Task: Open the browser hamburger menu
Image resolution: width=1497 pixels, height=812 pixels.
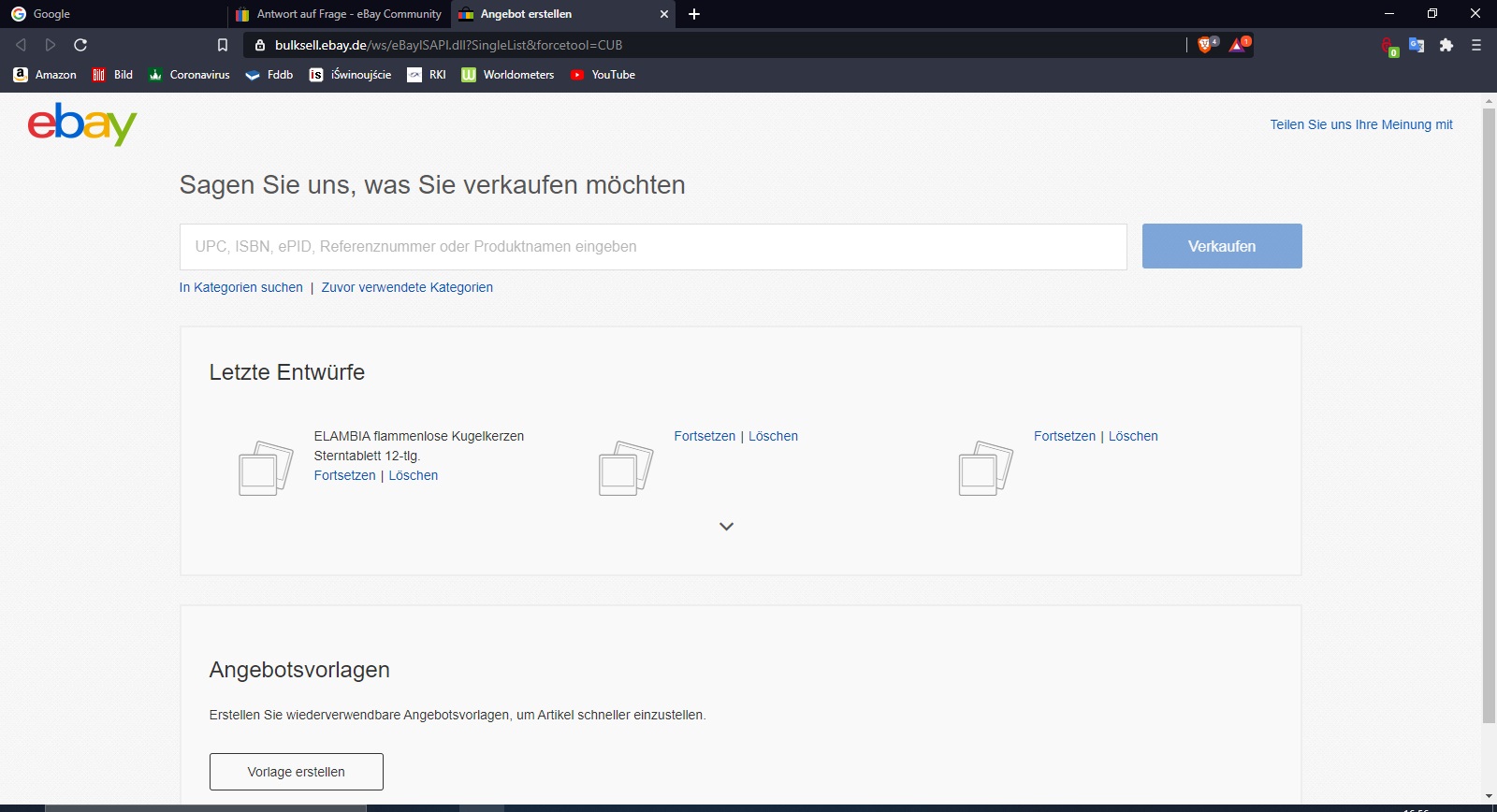Action: (1476, 45)
